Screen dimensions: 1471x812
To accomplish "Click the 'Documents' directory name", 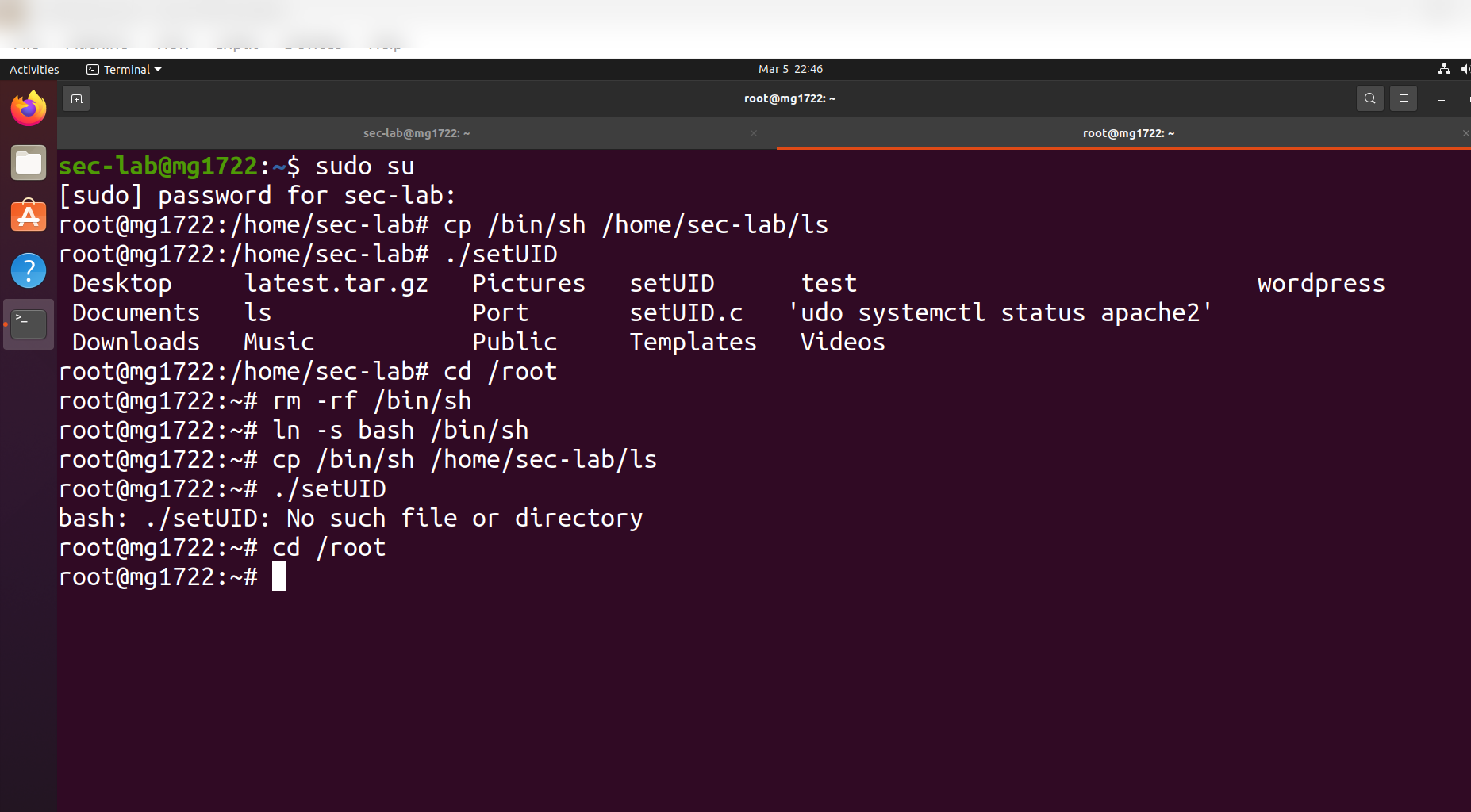I will 136,313.
